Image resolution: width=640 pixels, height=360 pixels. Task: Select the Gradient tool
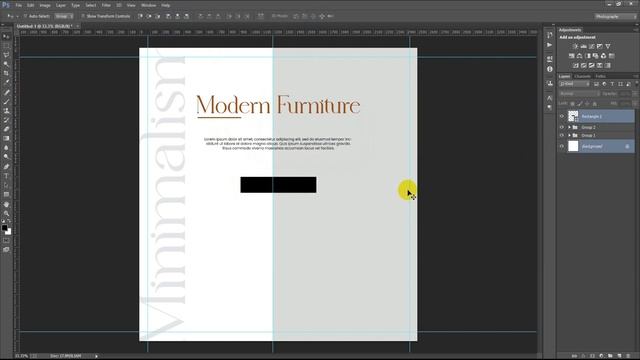point(6,138)
